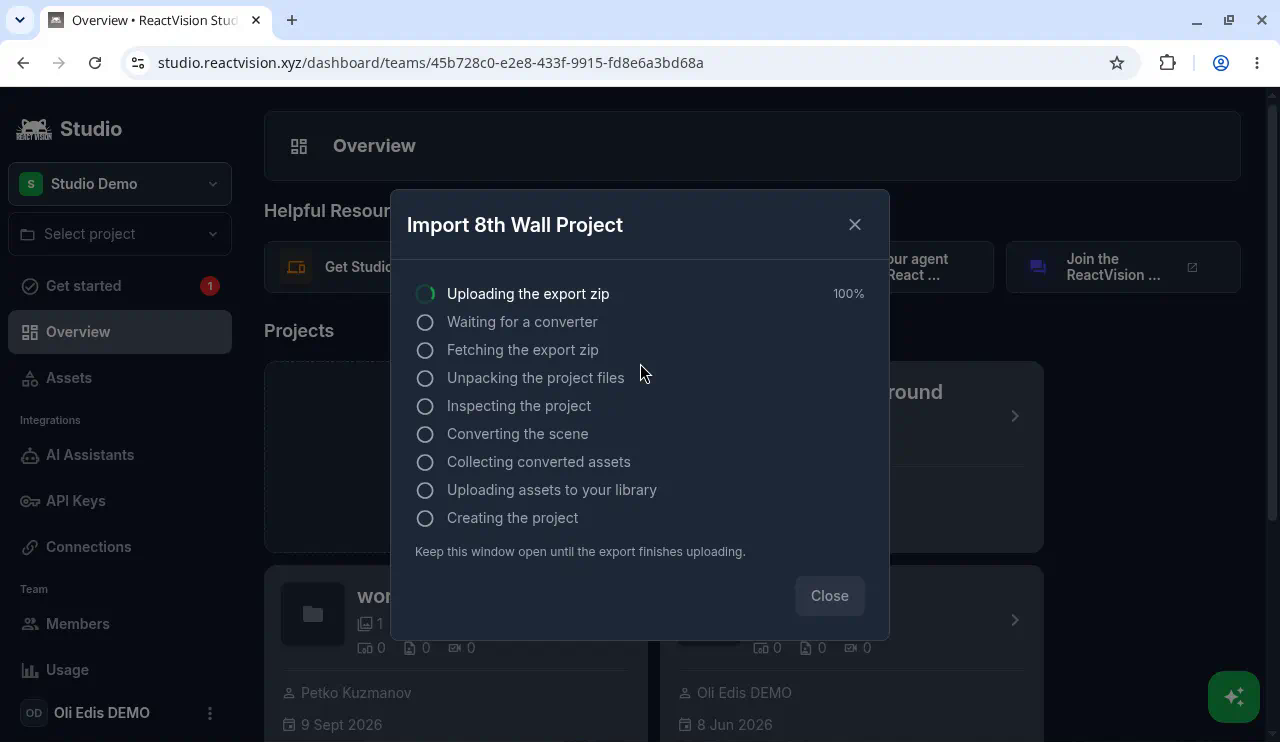Open Connections page
1280x742 pixels.
coord(120,547)
